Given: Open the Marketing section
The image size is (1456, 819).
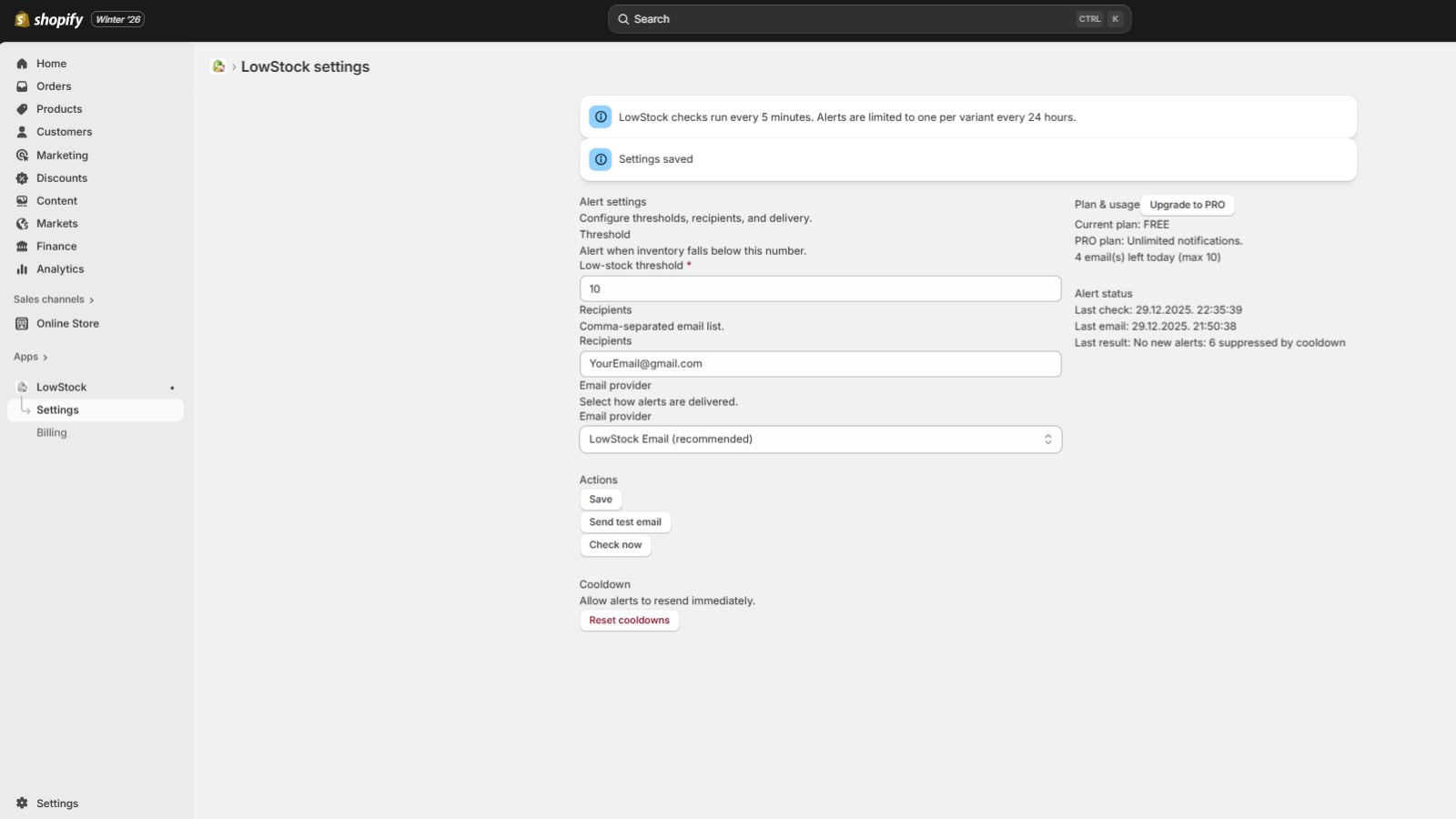Looking at the screenshot, I should (x=63, y=155).
